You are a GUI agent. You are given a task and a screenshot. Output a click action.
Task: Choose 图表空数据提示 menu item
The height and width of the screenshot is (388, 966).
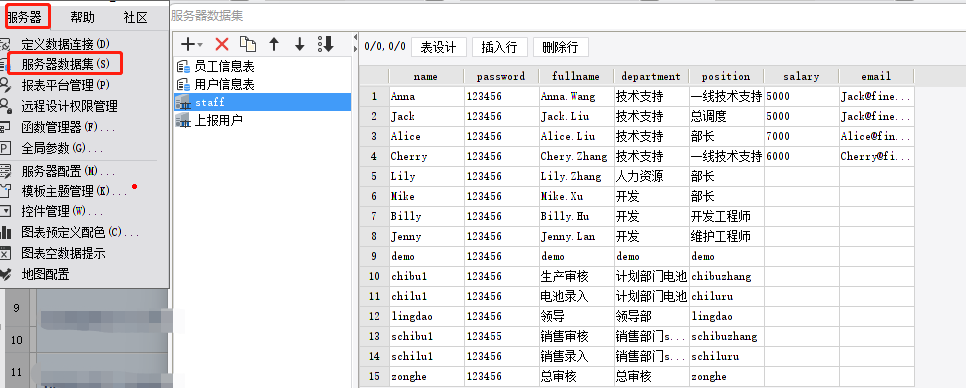point(63,253)
